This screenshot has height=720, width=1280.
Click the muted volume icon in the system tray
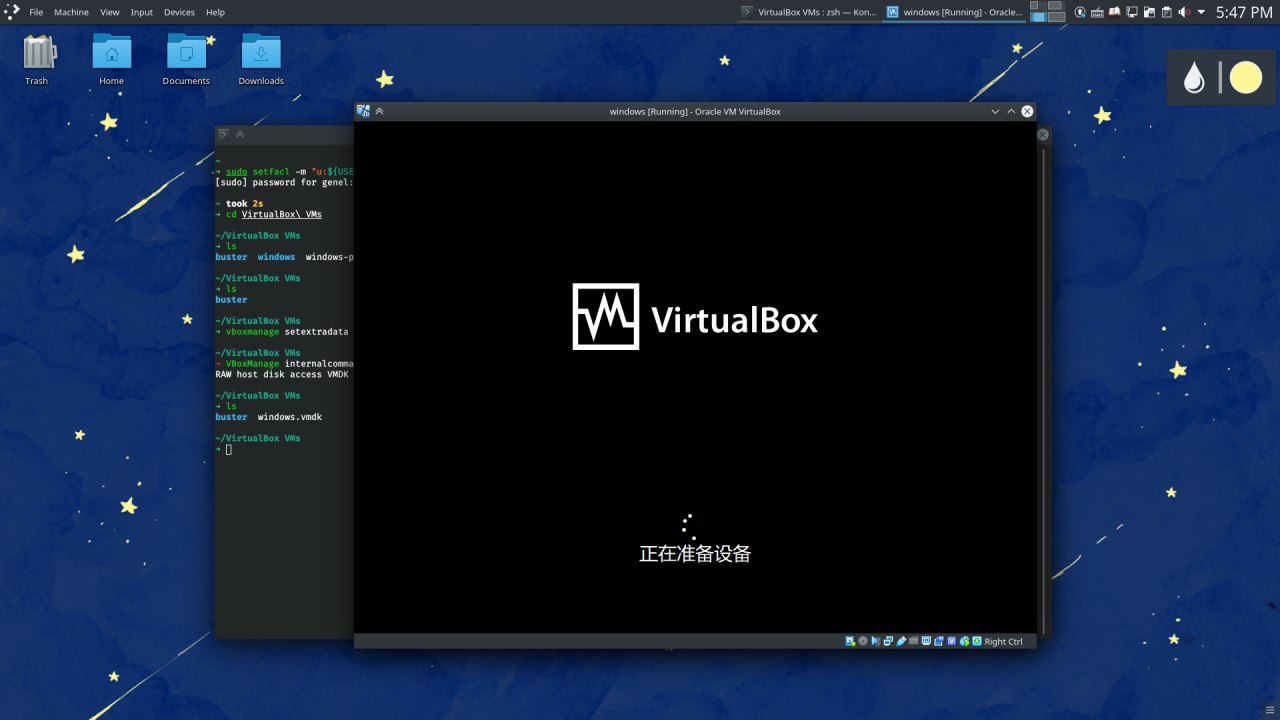tap(1183, 12)
